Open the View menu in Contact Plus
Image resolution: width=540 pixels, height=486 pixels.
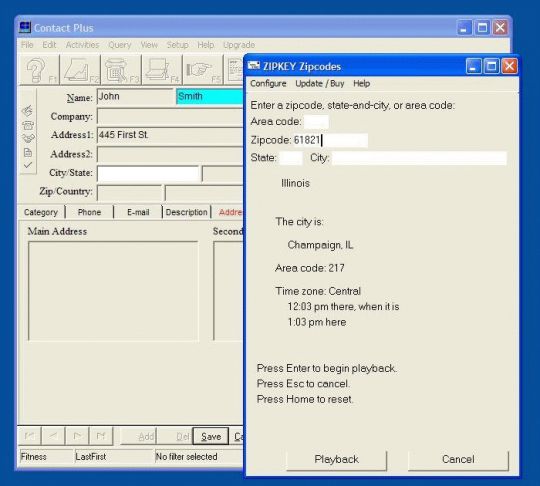pyautogui.click(x=149, y=45)
